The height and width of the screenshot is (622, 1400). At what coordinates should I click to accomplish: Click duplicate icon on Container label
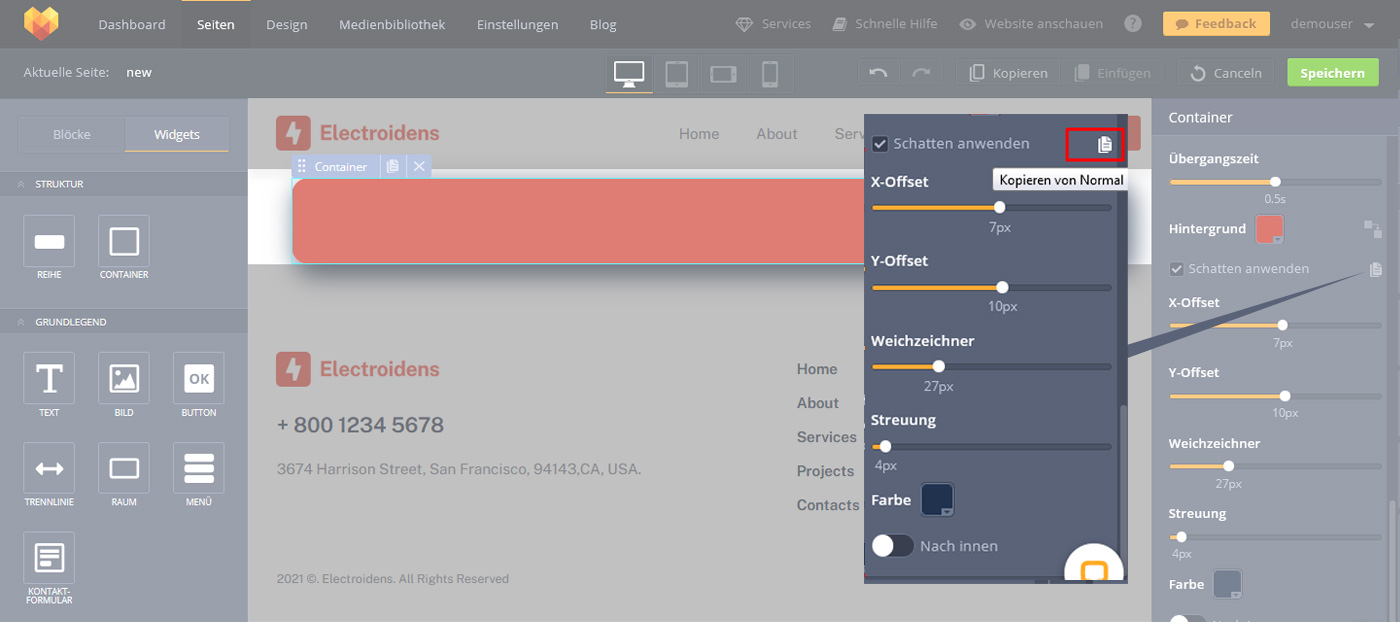pyautogui.click(x=393, y=166)
